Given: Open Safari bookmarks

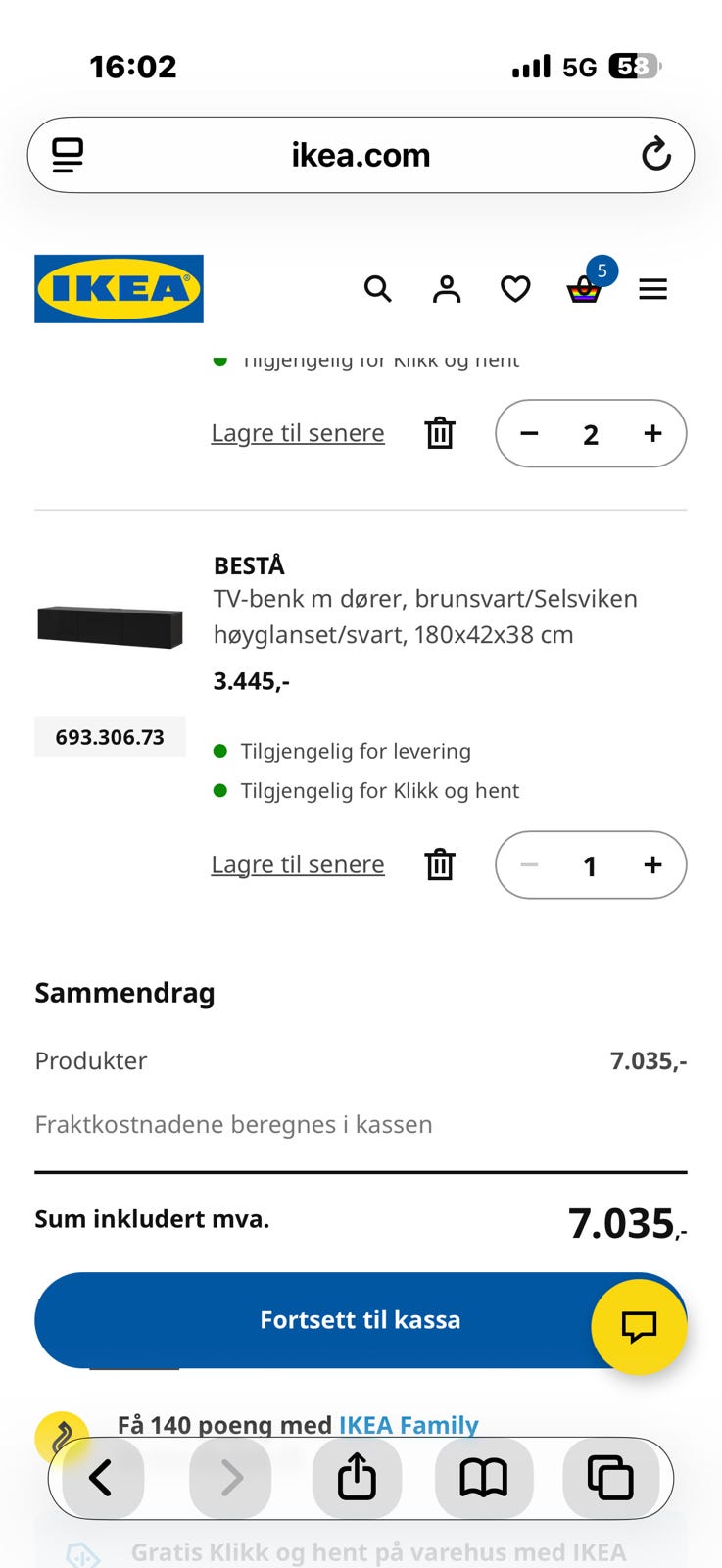Looking at the screenshot, I should [x=484, y=1477].
